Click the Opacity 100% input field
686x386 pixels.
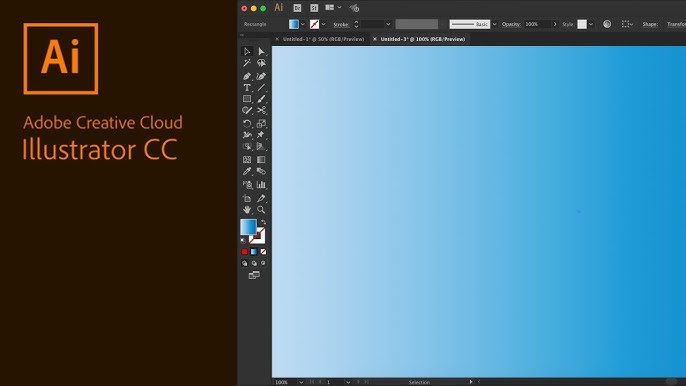point(537,24)
